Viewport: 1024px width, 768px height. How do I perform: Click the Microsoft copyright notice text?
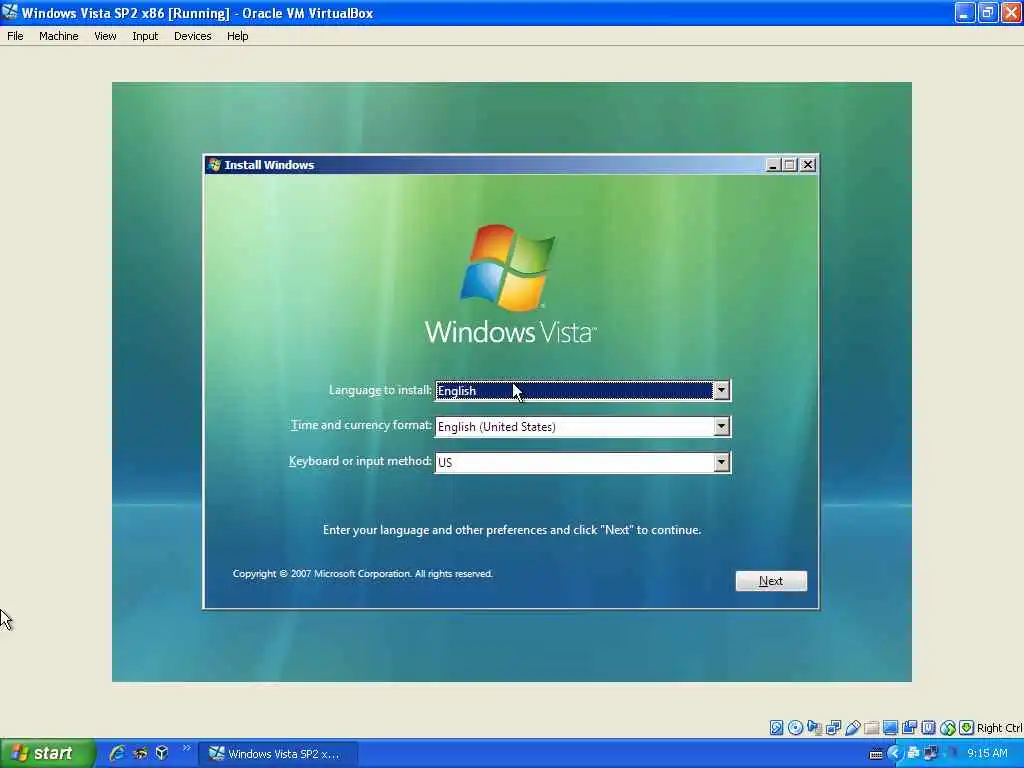[x=362, y=573]
